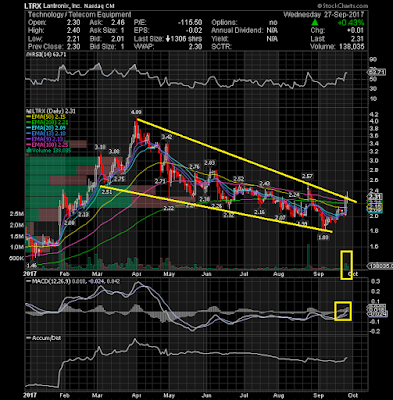Click the 2.5M volume axis label
The image size is (393, 400).
click(x=16, y=214)
